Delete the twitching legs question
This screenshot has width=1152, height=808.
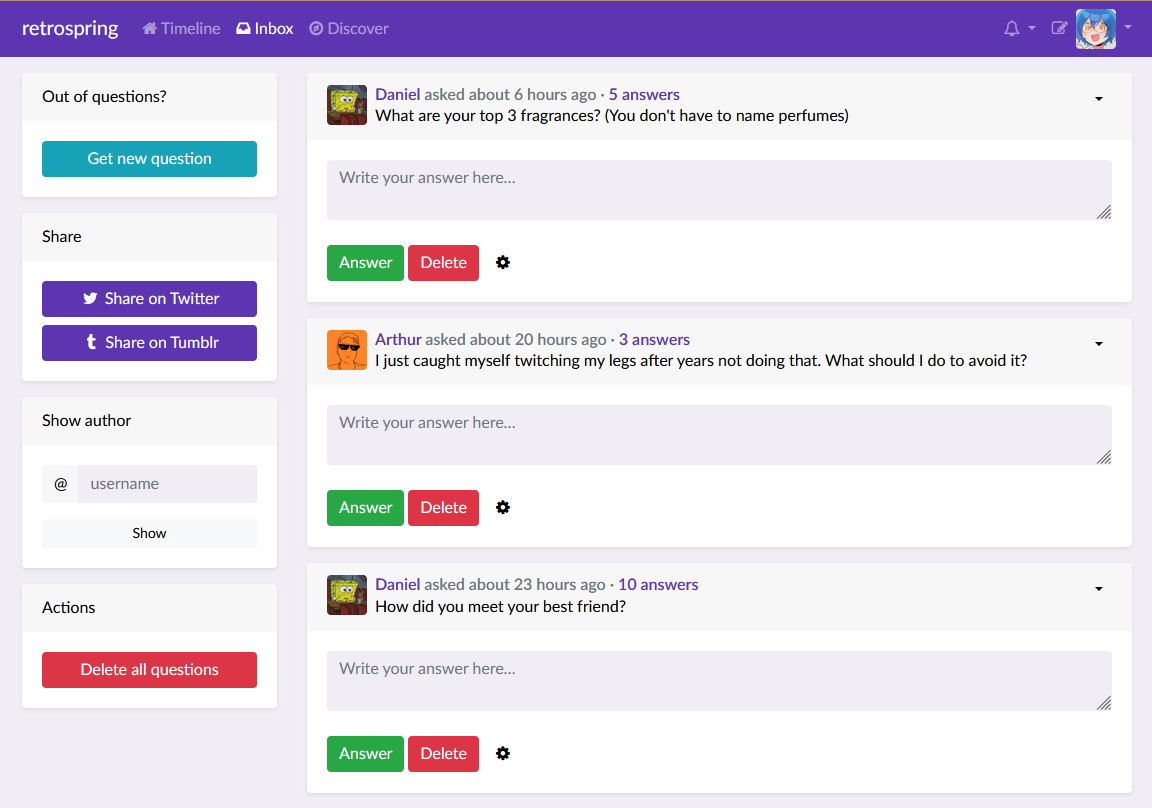click(443, 508)
